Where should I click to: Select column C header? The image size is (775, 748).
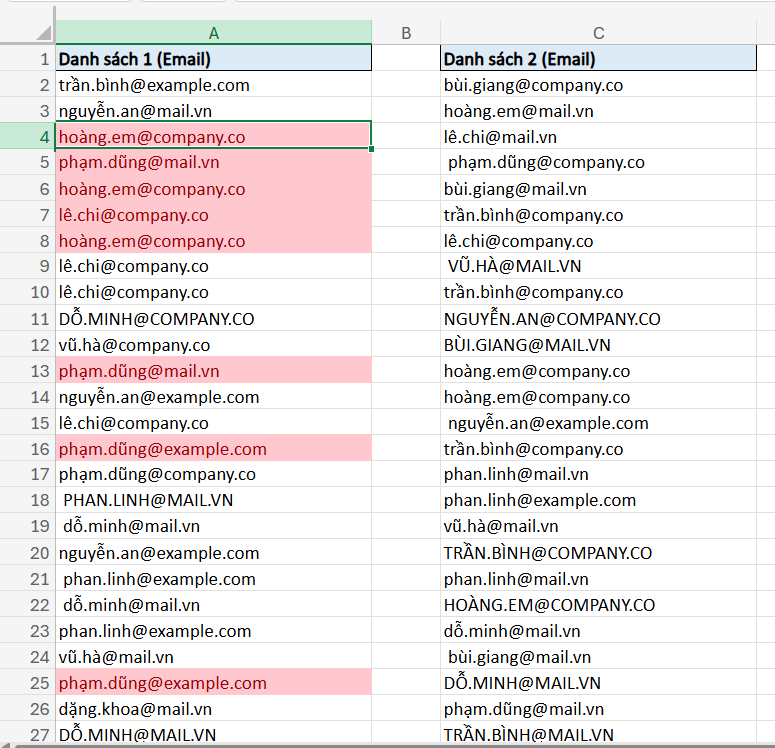coord(598,33)
